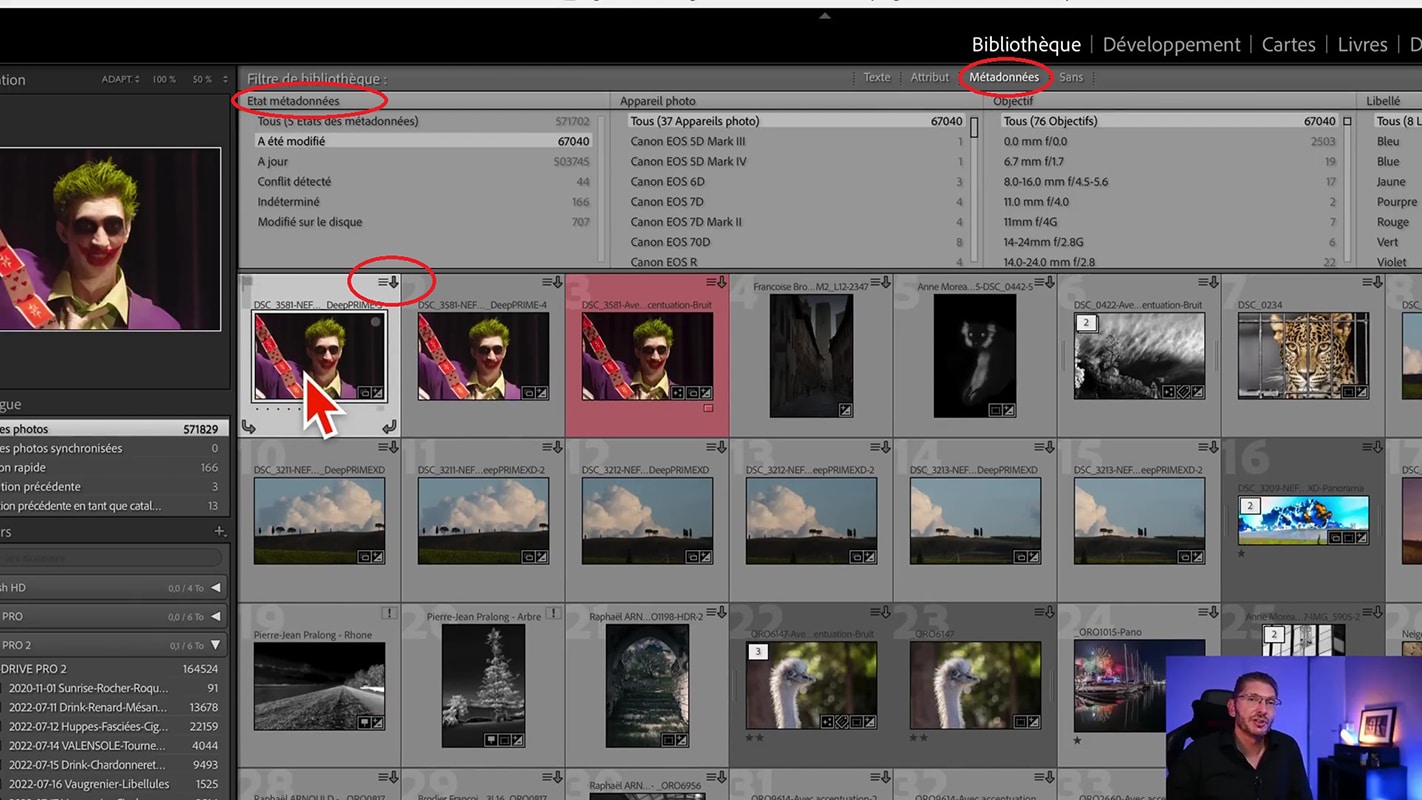Select the Attribut filter tab
Image resolution: width=1422 pixels, height=800 pixels.
tap(930, 77)
